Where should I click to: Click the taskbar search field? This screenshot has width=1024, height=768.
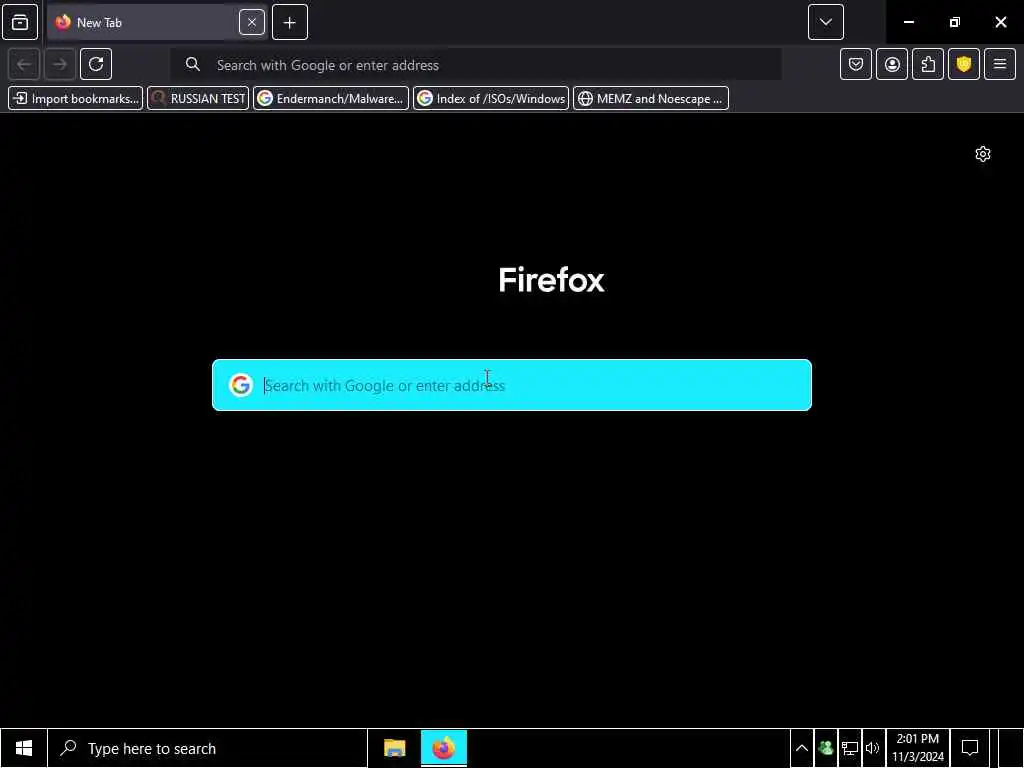(x=208, y=748)
